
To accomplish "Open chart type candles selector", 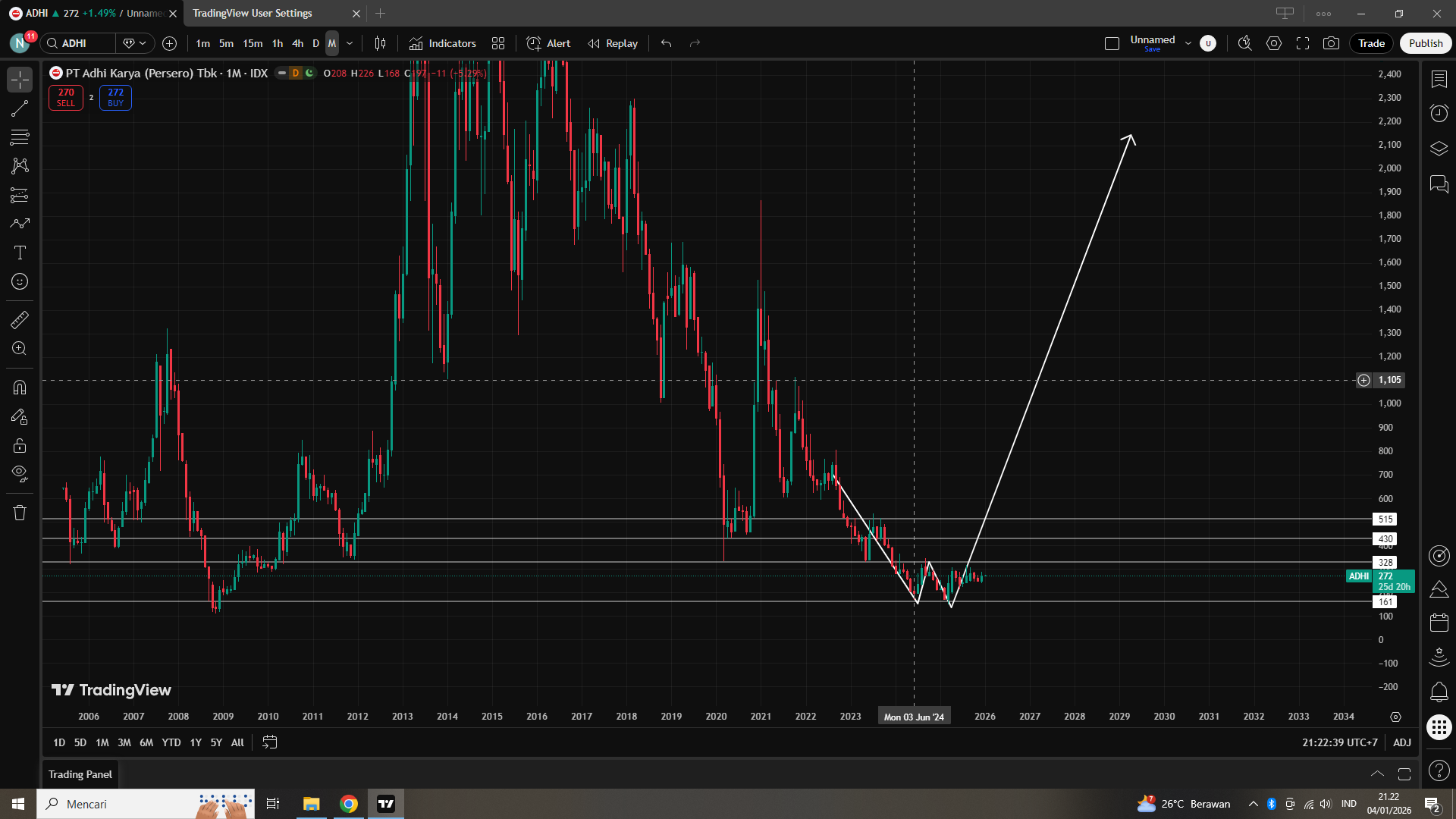I will 380,43.
